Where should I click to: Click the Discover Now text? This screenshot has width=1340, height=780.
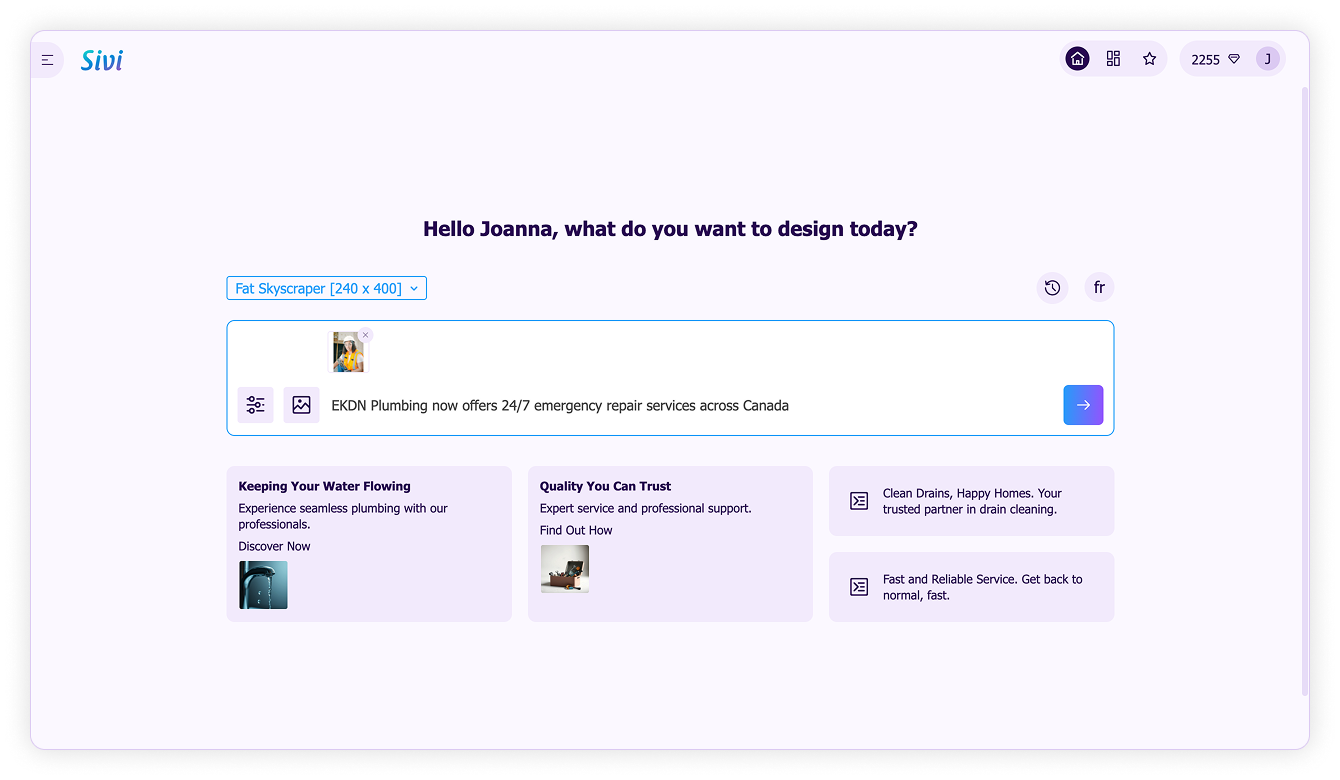(274, 546)
